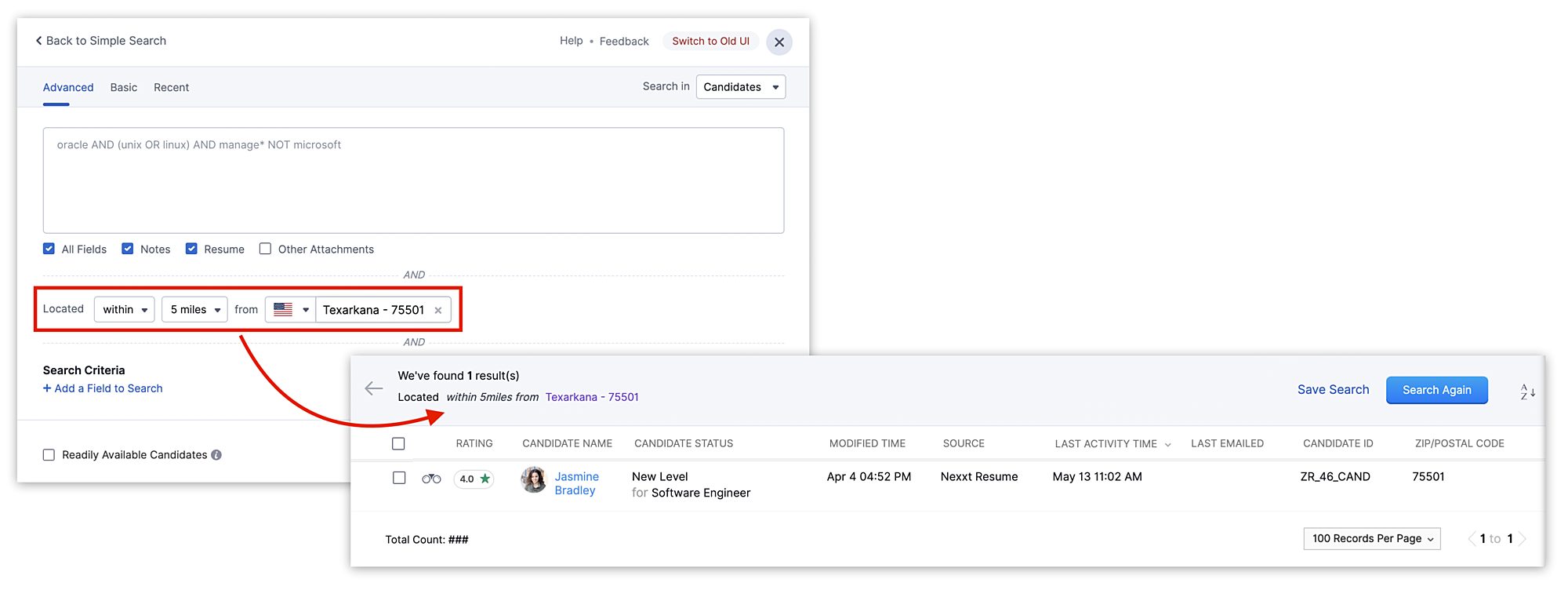Click the back arrow in results panel
The image size is (1568, 590).
coord(374,388)
